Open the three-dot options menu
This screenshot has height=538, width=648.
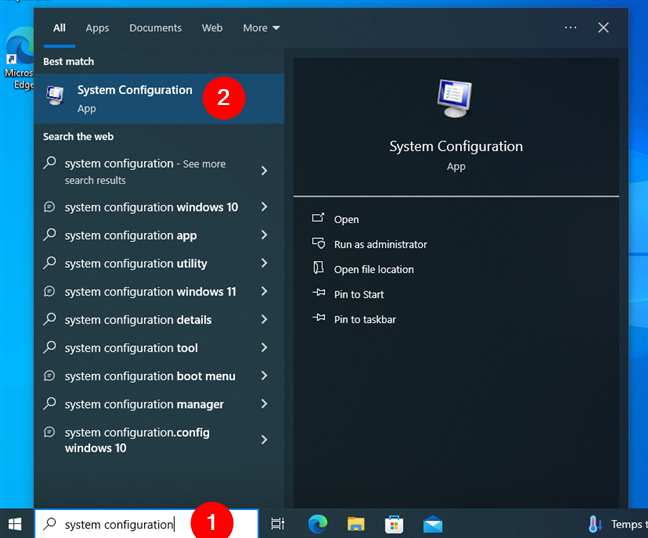[x=570, y=28]
